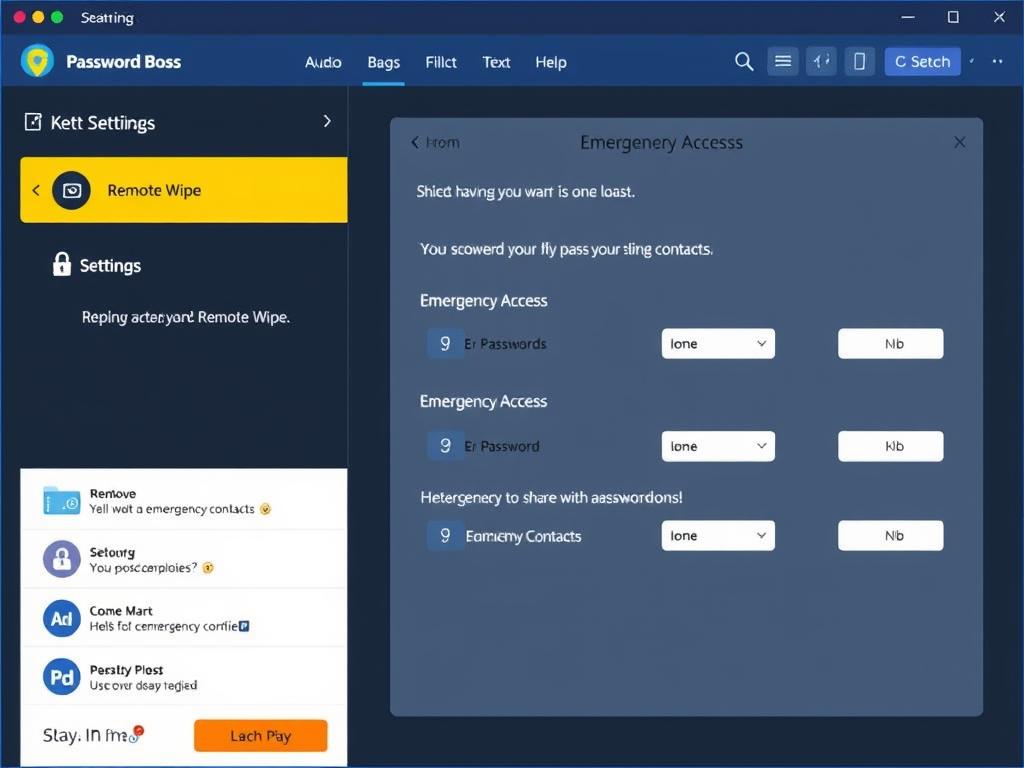Click the Nb button for Er Password
The image size is (1024, 768).
click(x=891, y=446)
